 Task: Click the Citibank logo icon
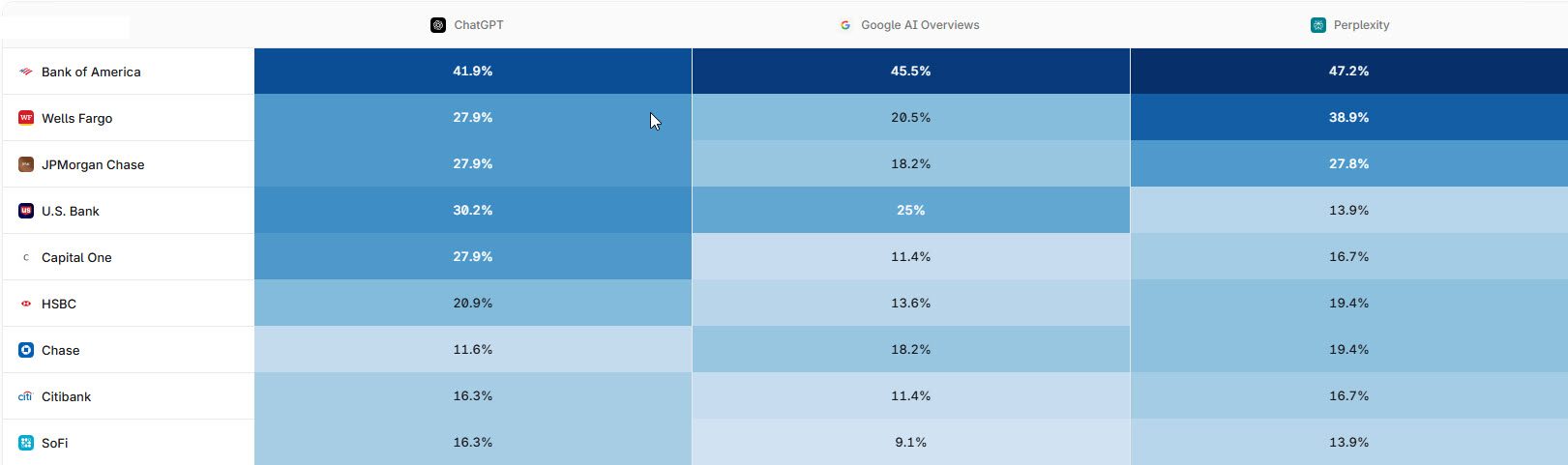tap(26, 396)
